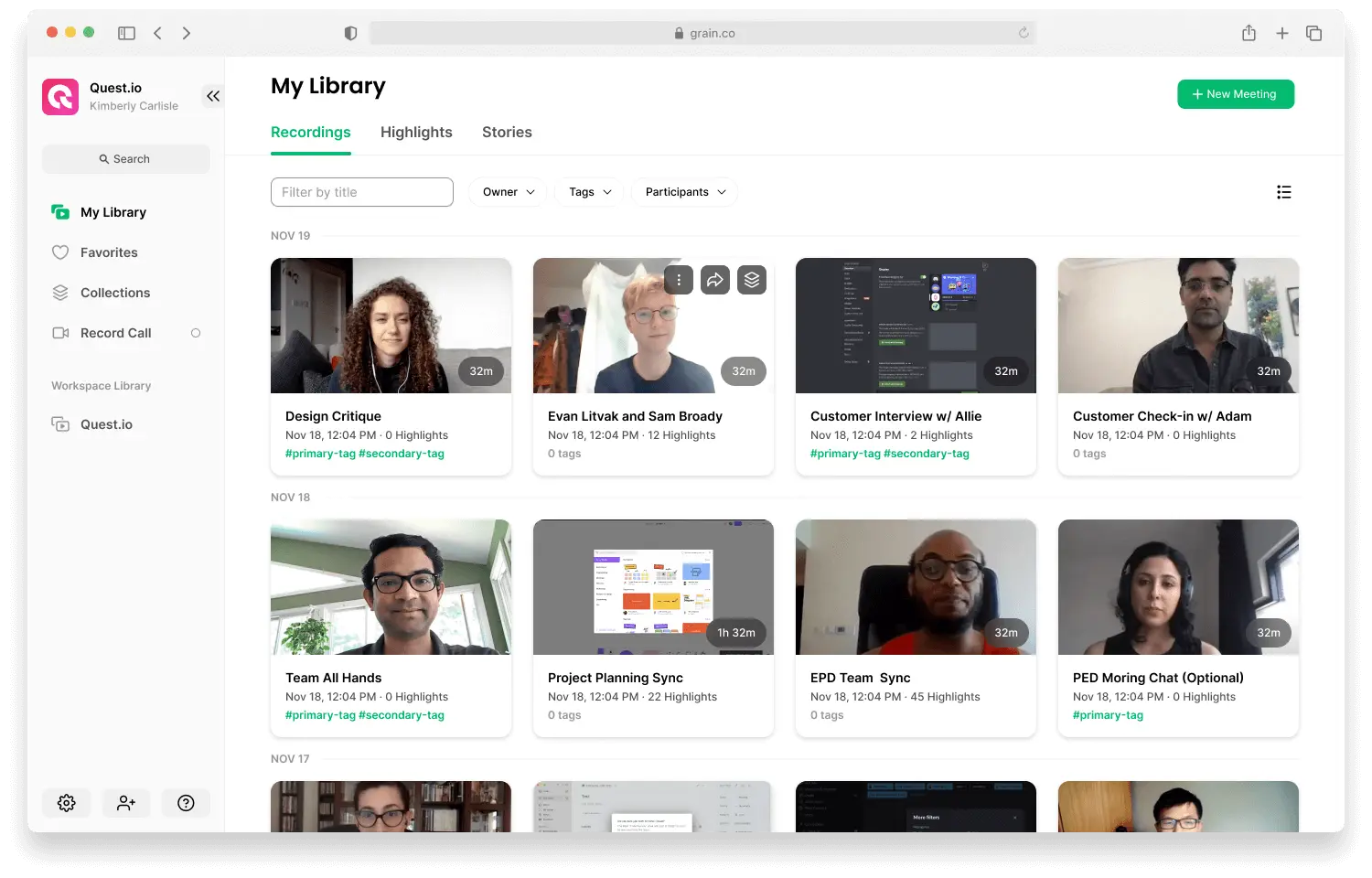1372x878 pixels.
Task: Open the Stories tab
Action: coord(507,132)
